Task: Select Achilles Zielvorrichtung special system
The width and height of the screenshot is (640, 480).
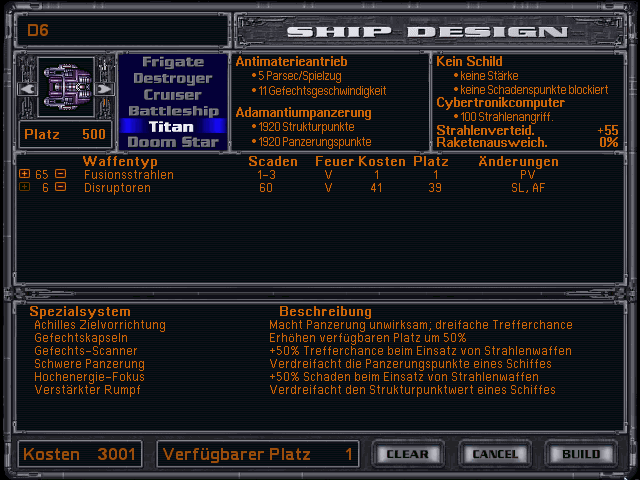Action: coord(100,325)
